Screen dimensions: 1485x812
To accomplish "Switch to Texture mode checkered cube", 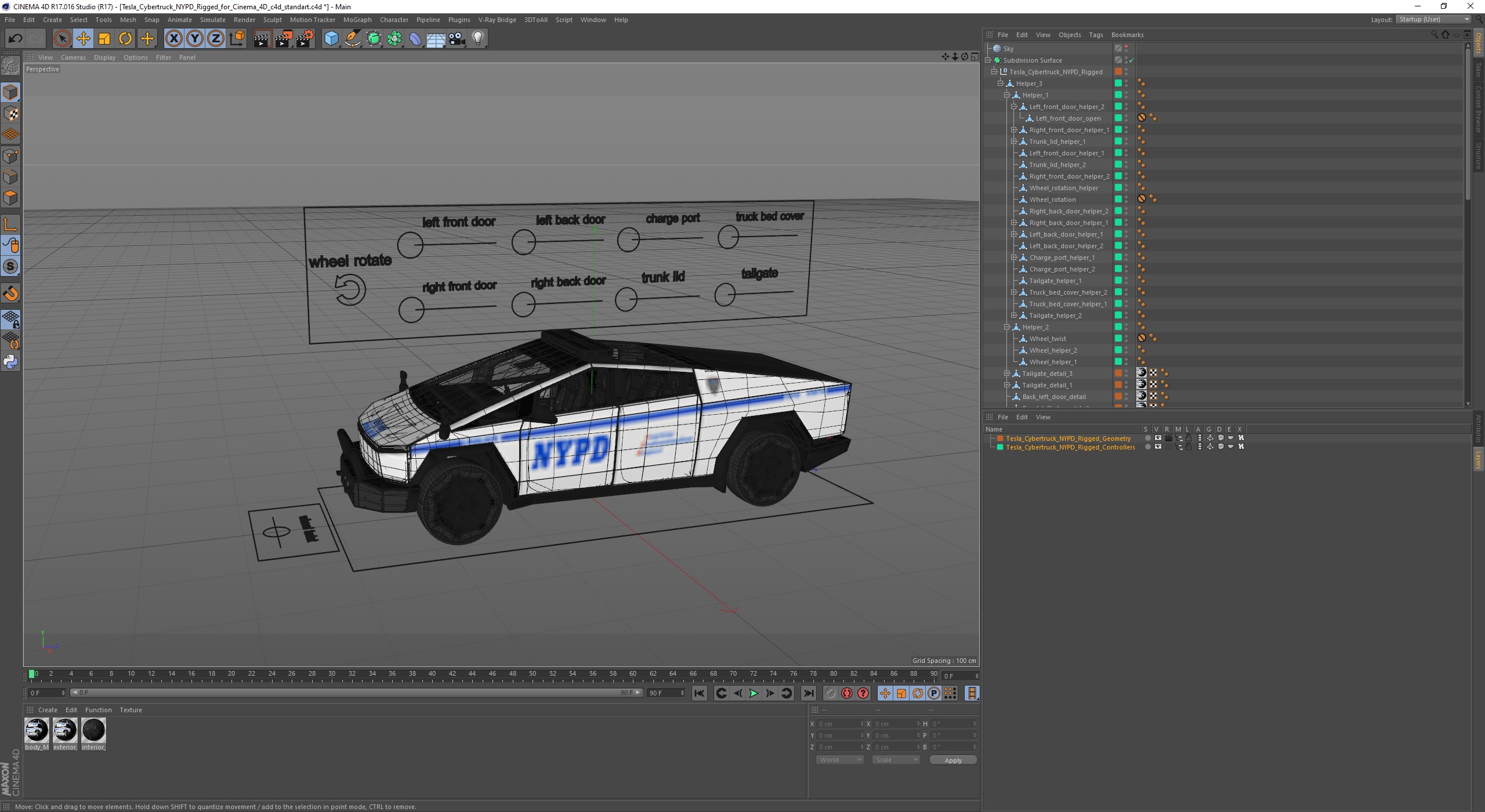I will (x=10, y=114).
